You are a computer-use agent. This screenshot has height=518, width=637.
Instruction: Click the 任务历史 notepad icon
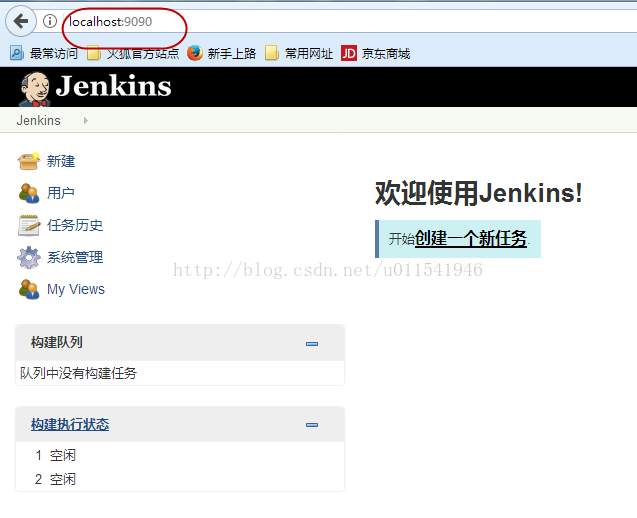pyautogui.click(x=29, y=225)
